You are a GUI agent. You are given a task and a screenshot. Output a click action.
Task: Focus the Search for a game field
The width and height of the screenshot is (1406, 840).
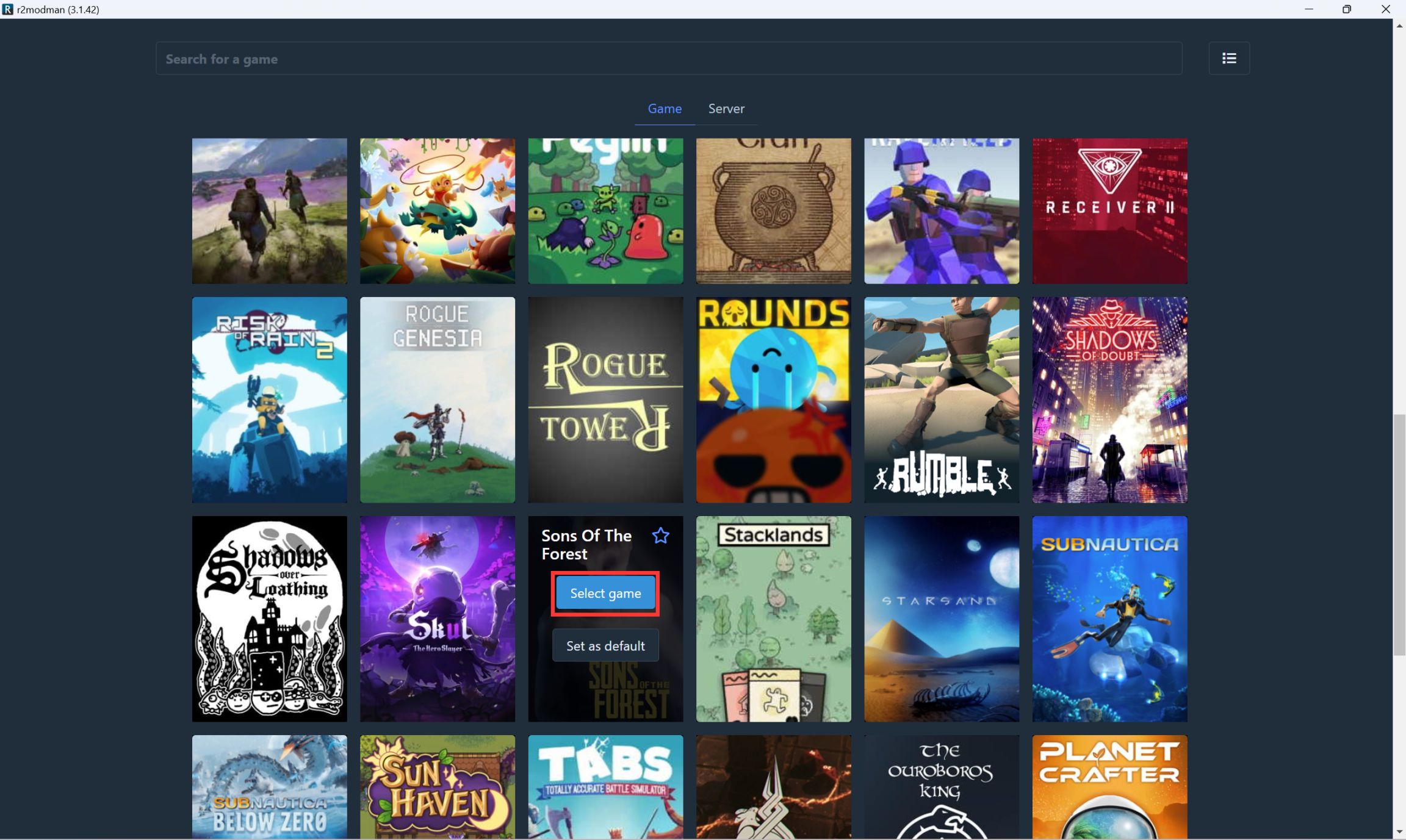coord(669,59)
